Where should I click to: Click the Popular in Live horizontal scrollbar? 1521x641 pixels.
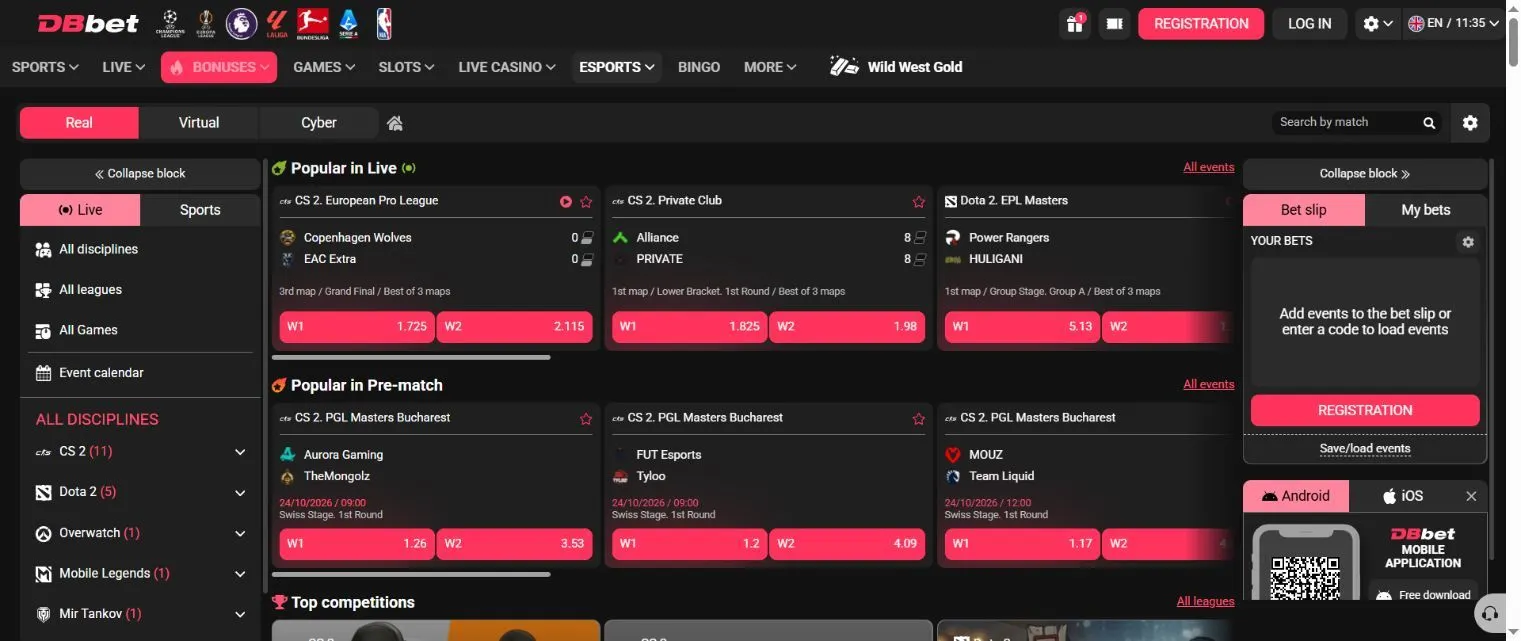411,357
